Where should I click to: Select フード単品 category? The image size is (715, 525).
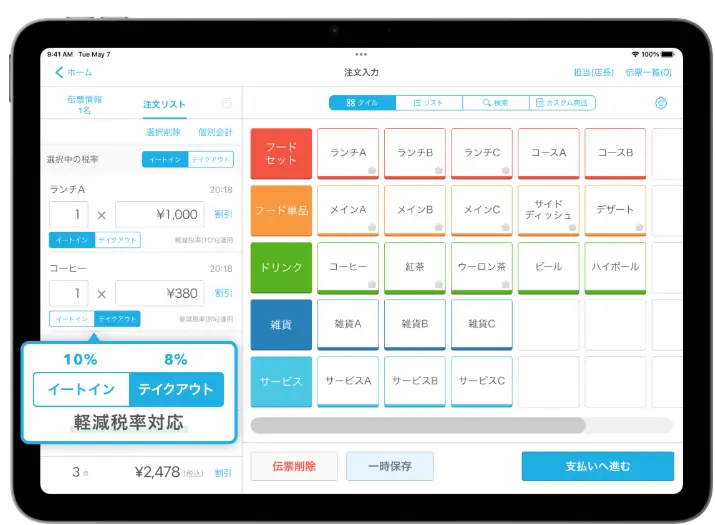coord(281,211)
